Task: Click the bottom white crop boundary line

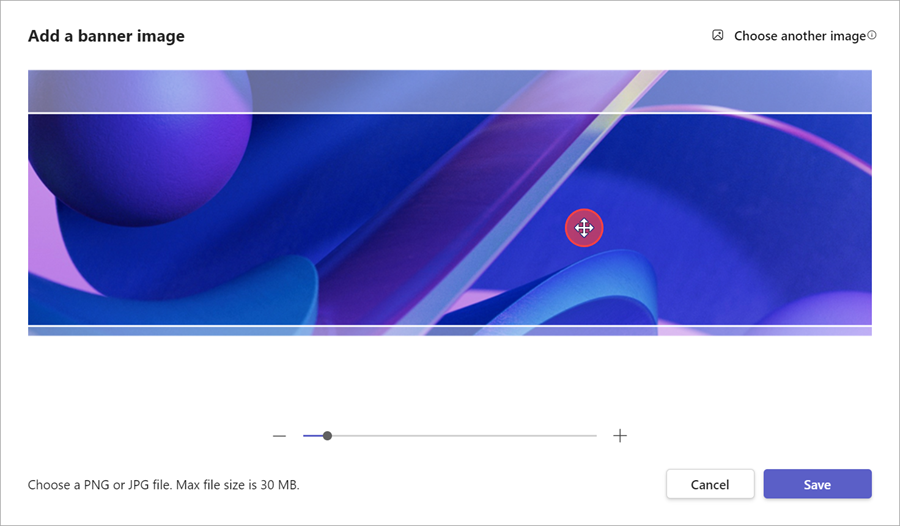Action: pyautogui.click(x=450, y=326)
